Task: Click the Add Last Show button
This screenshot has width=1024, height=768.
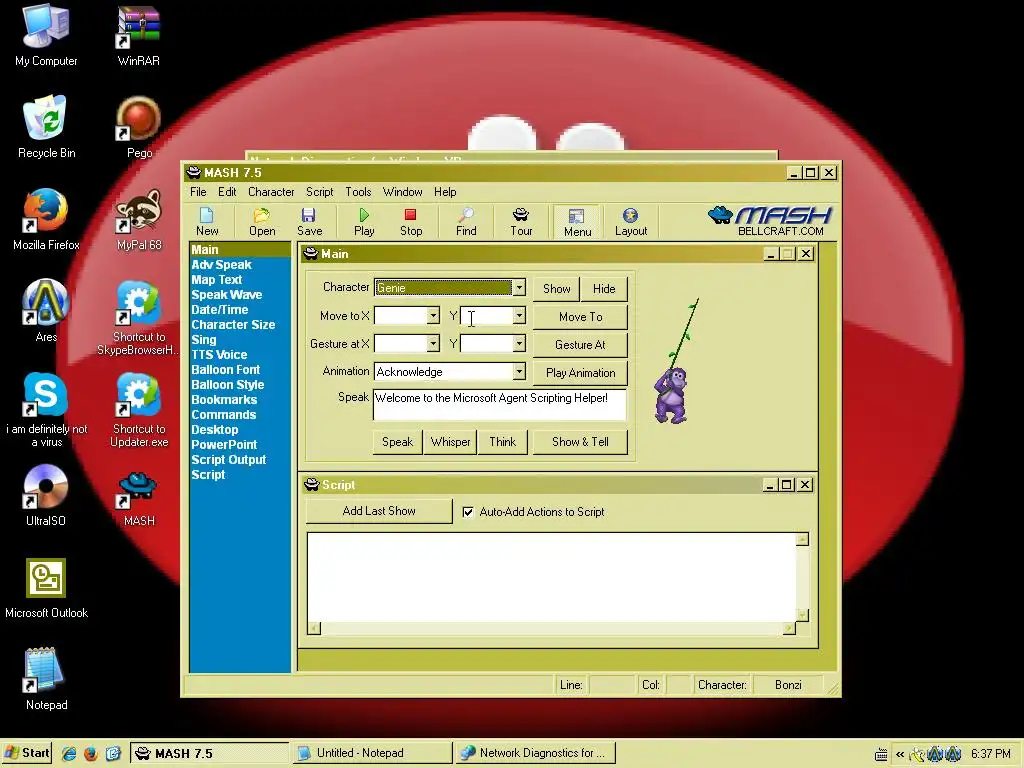Action: [379, 511]
